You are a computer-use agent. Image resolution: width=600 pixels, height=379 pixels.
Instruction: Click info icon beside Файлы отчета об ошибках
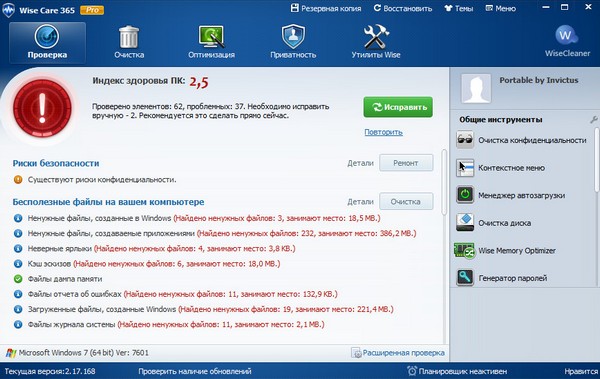click(18, 294)
